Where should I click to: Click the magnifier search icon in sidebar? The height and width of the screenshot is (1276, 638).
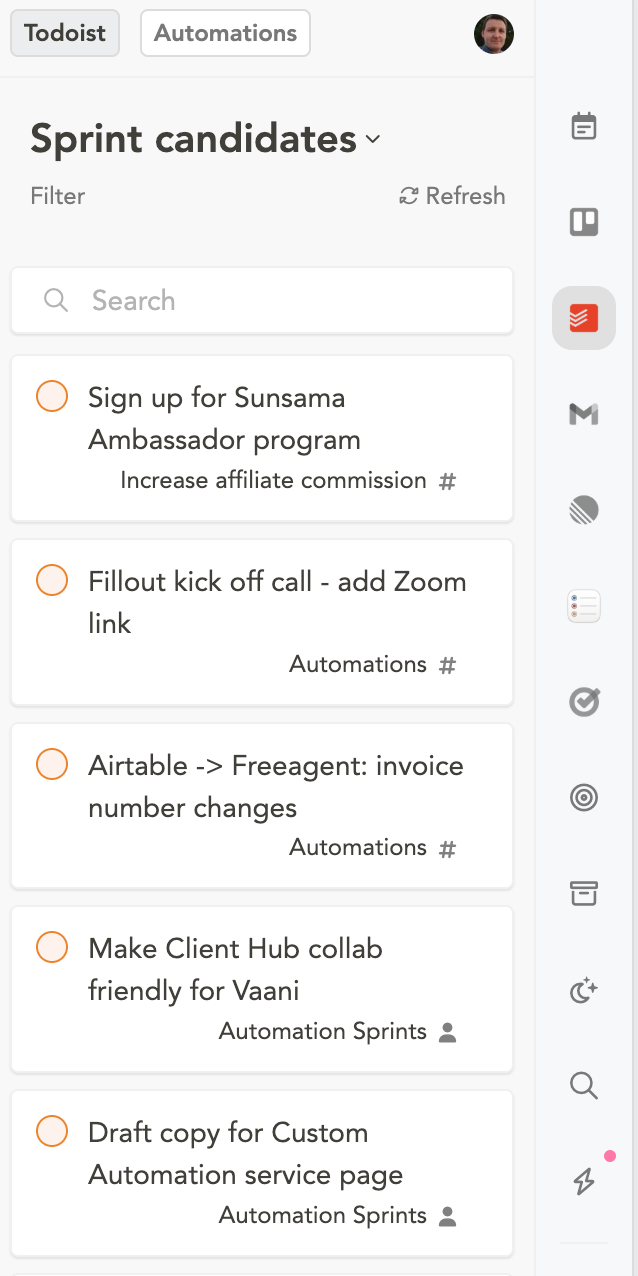coord(584,1085)
